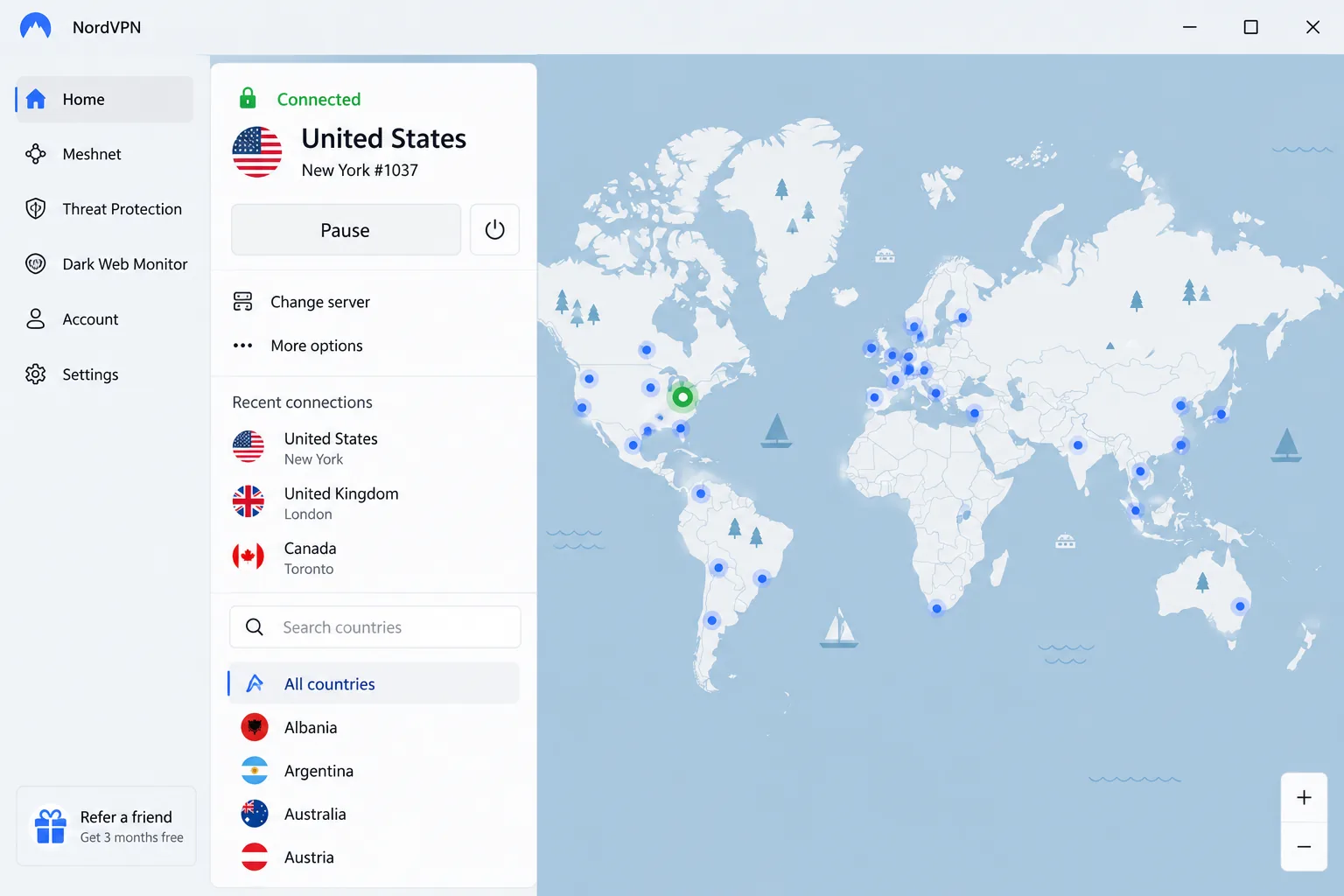1344x896 pixels.
Task: Click the large United States flag
Action: (x=257, y=152)
